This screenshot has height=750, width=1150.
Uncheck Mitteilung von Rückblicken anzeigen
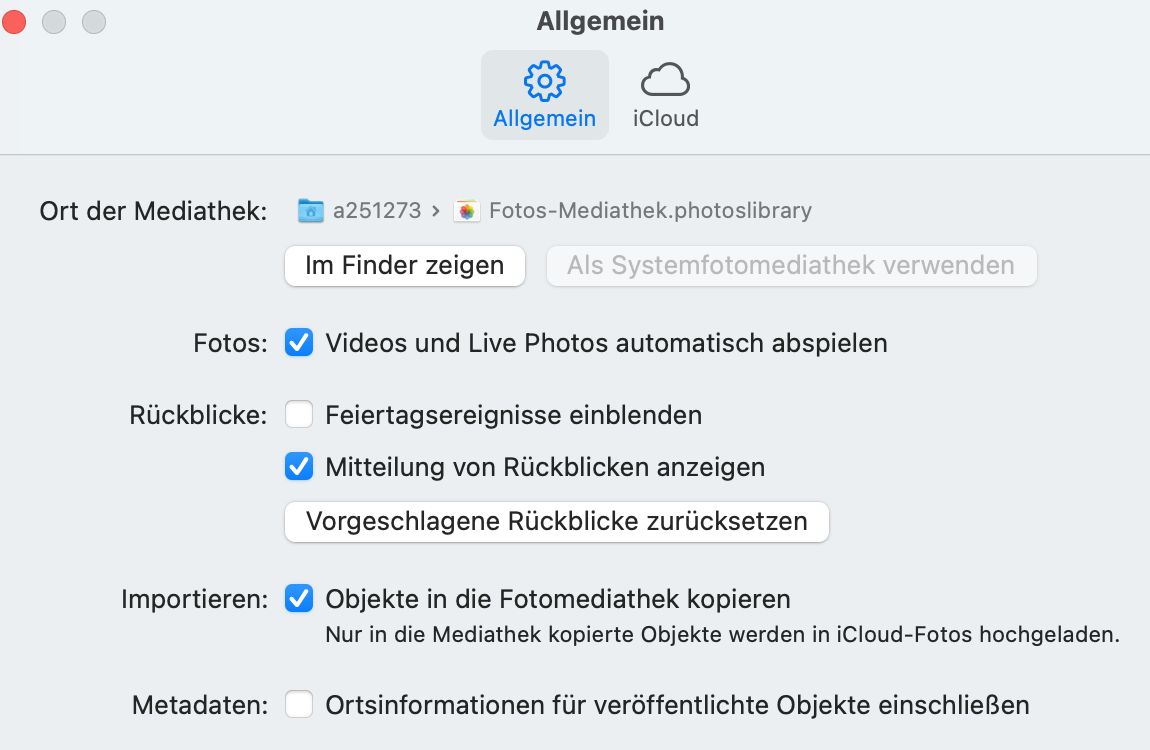(x=299, y=466)
